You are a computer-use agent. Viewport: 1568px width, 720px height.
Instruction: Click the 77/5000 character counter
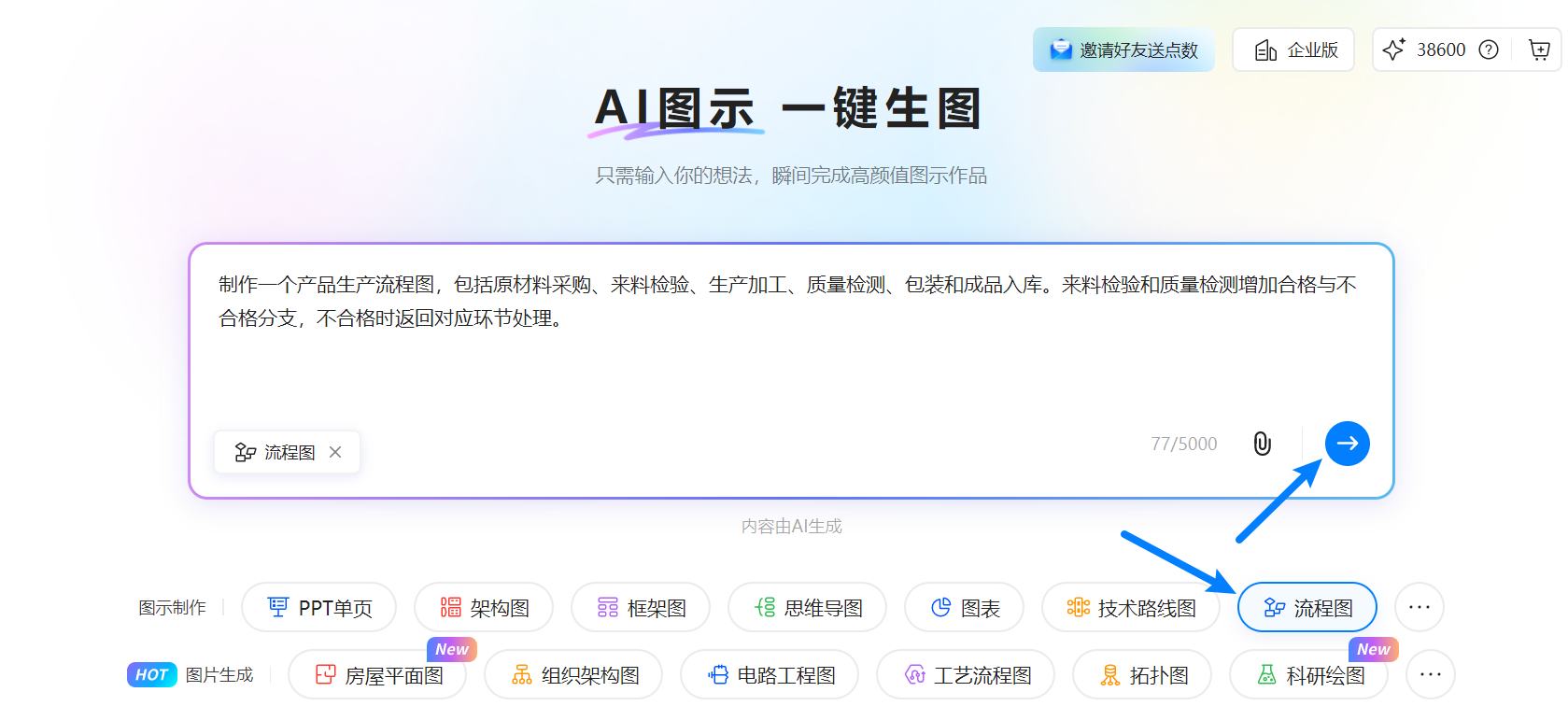(x=1184, y=444)
